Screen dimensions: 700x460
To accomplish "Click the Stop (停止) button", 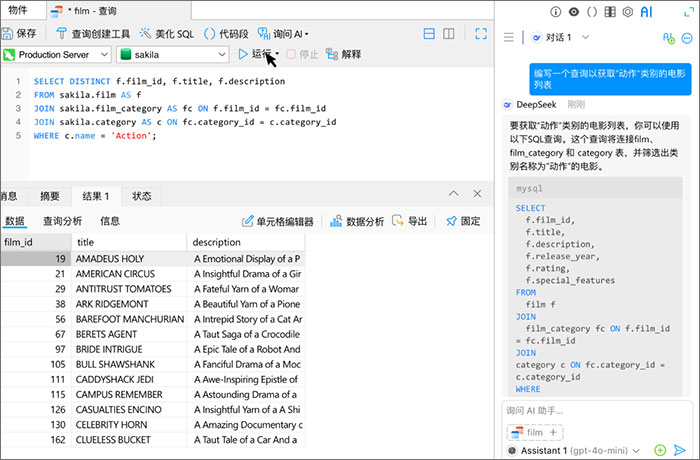I will (303, 54).
